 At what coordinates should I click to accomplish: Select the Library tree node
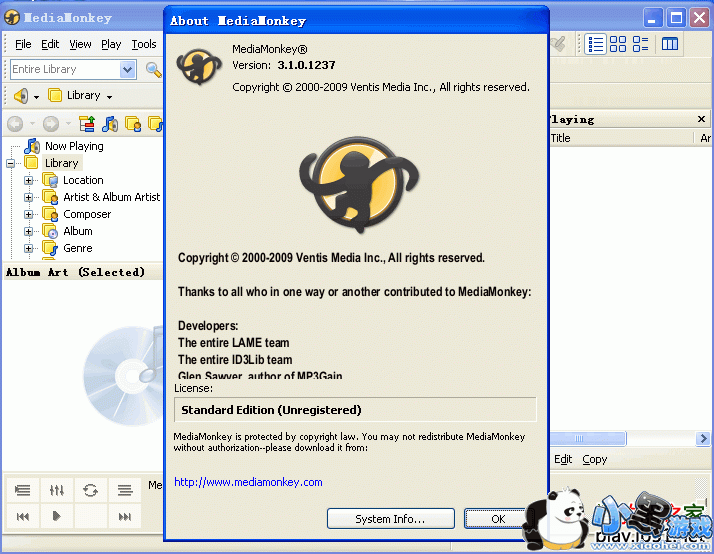tap(61, 163)
